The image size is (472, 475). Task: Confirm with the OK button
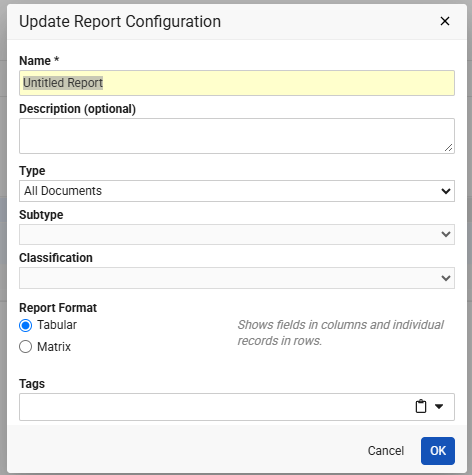coord(438,451)
